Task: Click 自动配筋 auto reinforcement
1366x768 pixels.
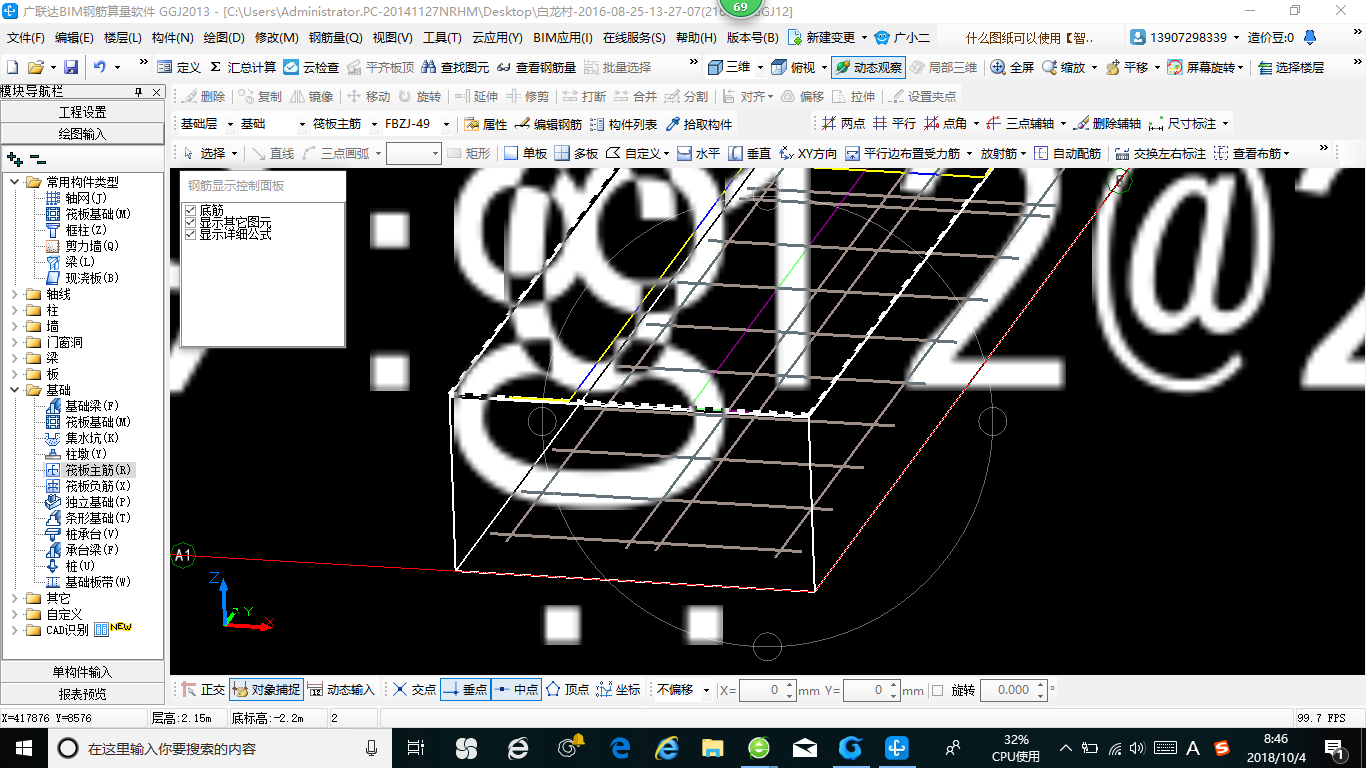Action: point(1067,153)
